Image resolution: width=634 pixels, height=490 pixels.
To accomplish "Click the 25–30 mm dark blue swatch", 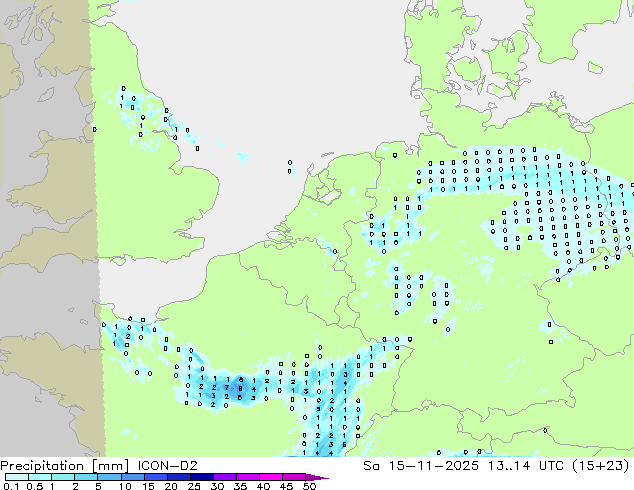I will click(x=201, y=477).
